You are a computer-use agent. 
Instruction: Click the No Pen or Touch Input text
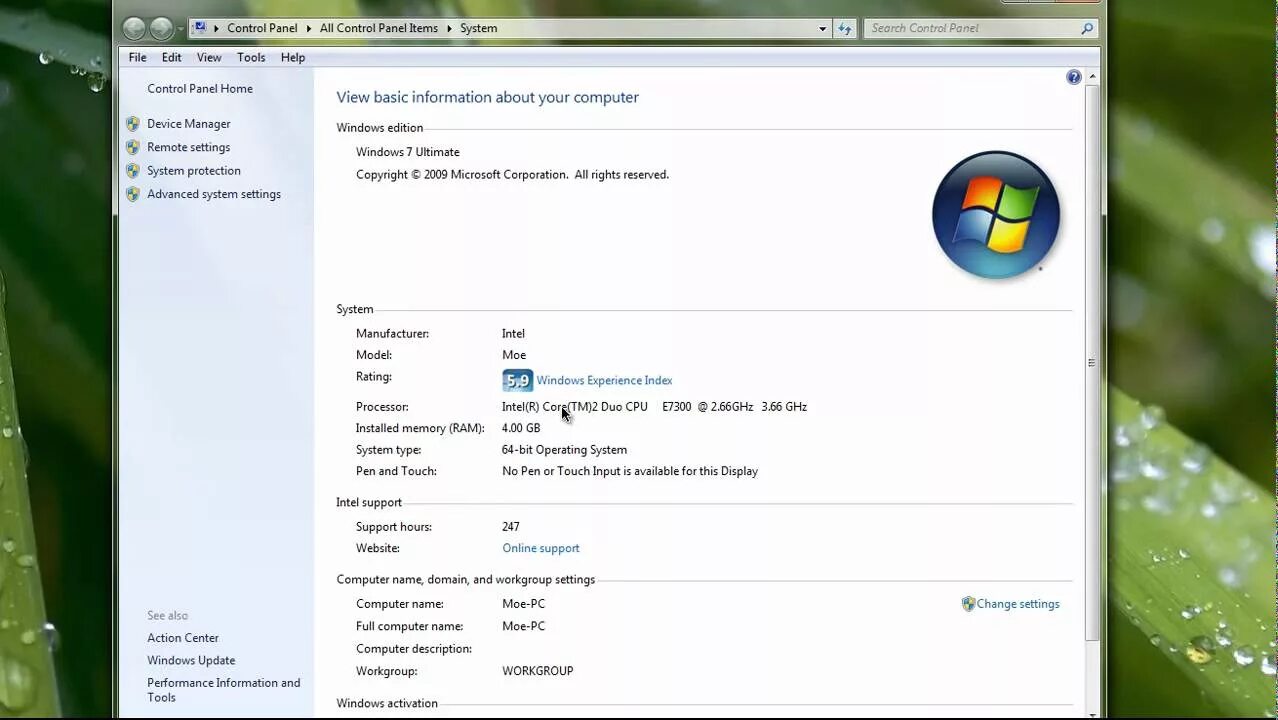pos(630,471)
